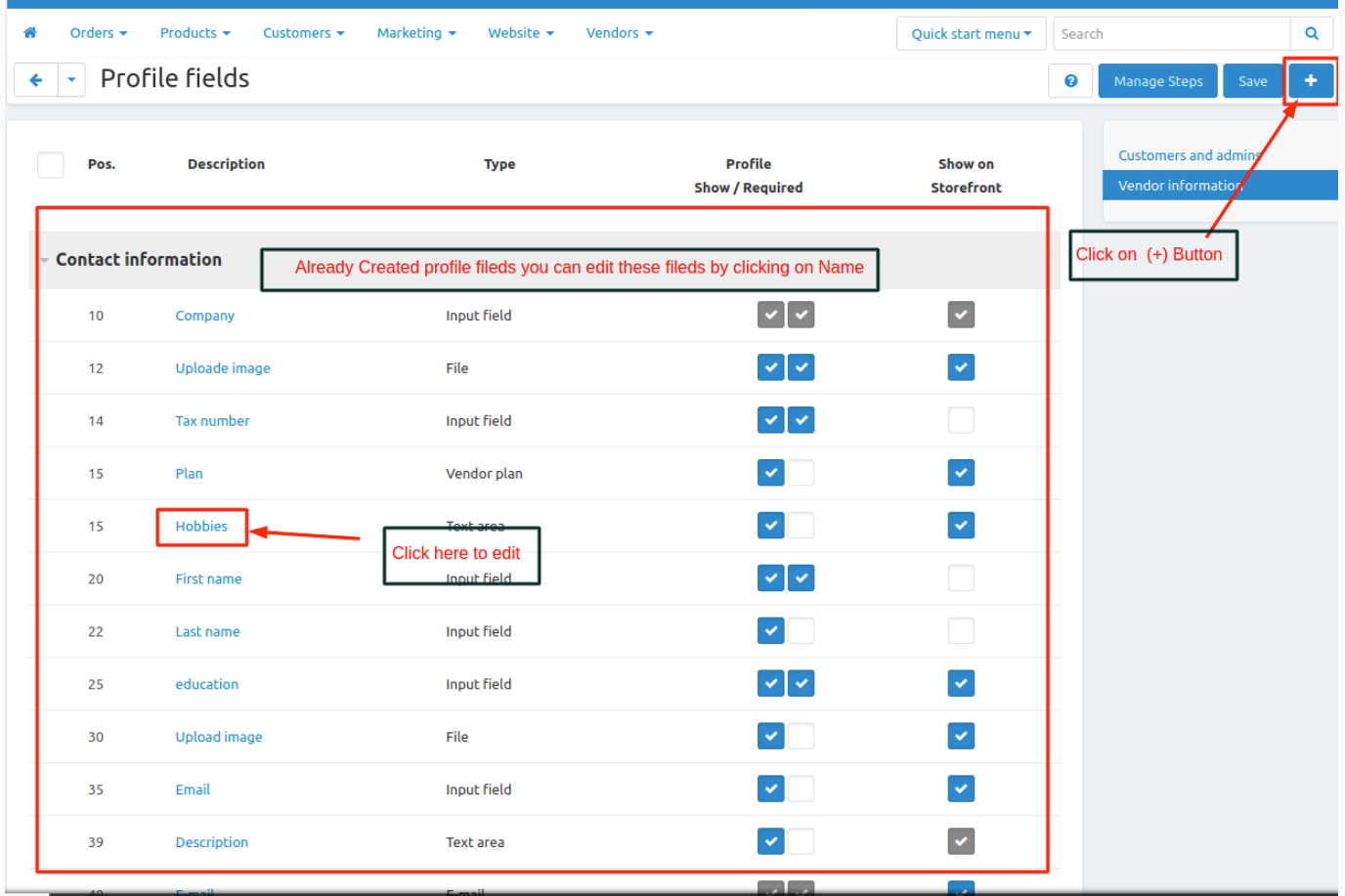1345x896 pixels.
Task: Open the Vendors menu
Action: click(619, 33)
